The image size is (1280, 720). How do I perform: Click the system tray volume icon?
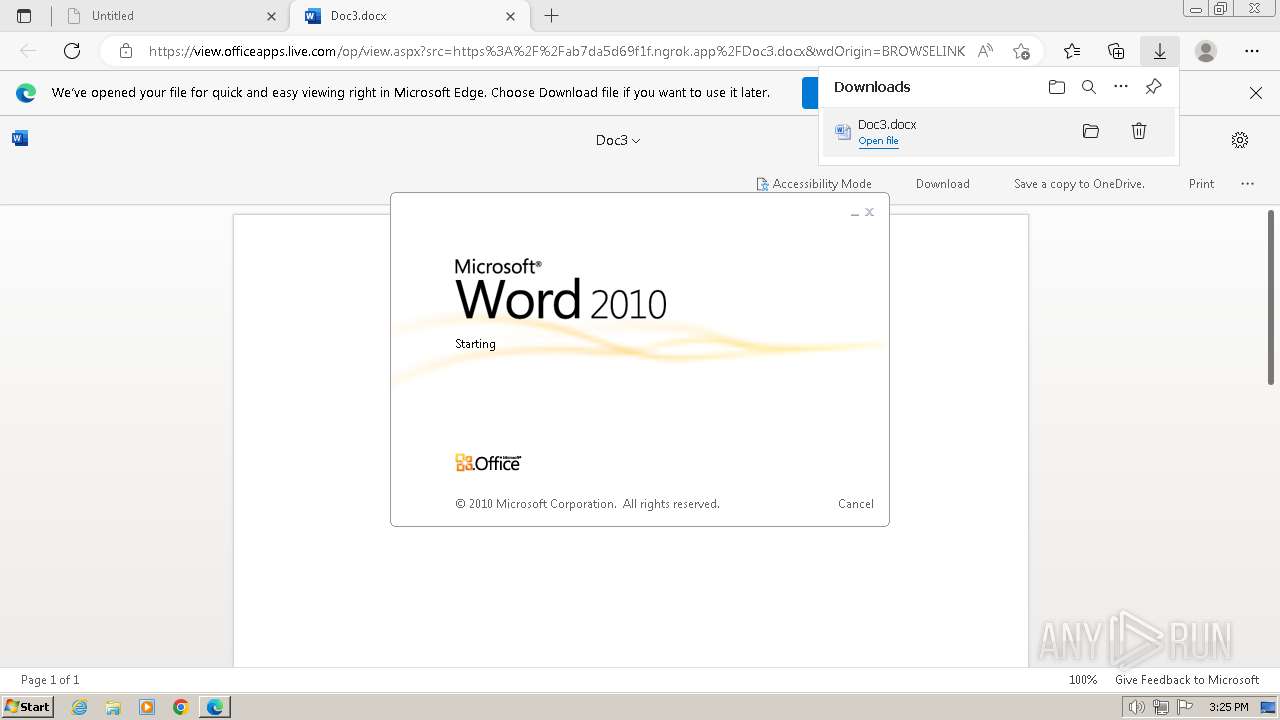pos(1136,707)
